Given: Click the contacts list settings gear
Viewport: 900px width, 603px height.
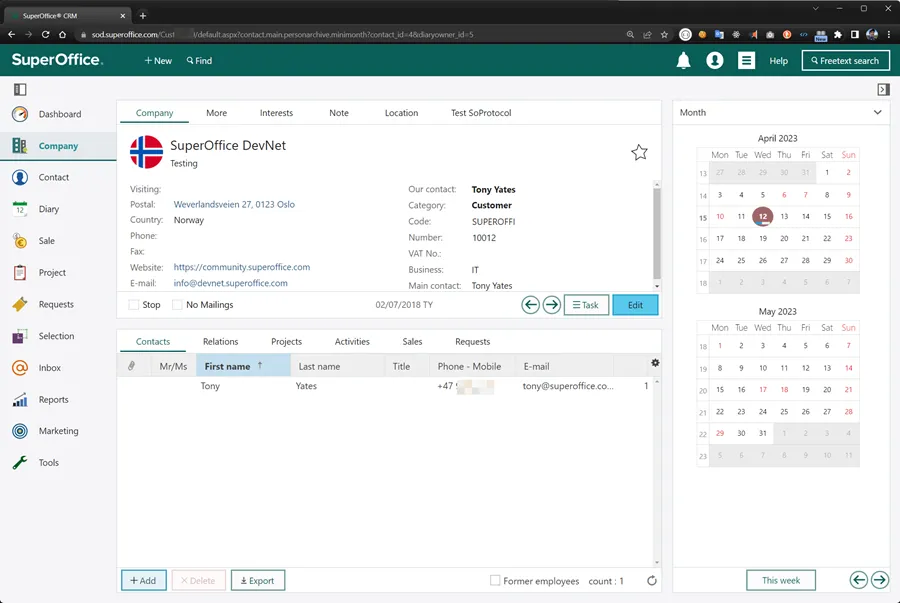Looking at the screenshot, I should [x=655, y=363].
